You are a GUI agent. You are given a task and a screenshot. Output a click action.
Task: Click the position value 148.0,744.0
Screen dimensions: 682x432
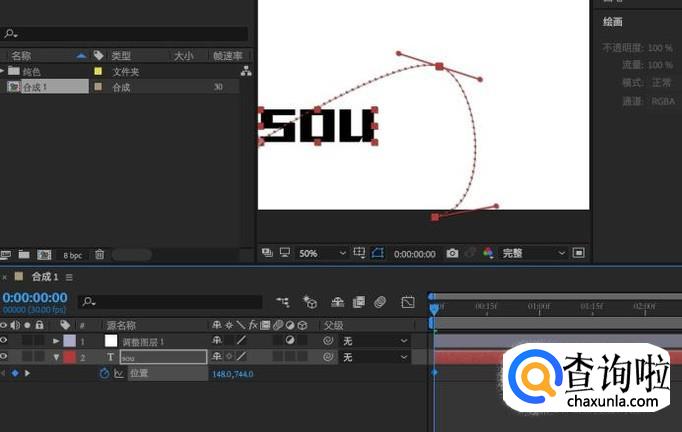pos(232,374)
